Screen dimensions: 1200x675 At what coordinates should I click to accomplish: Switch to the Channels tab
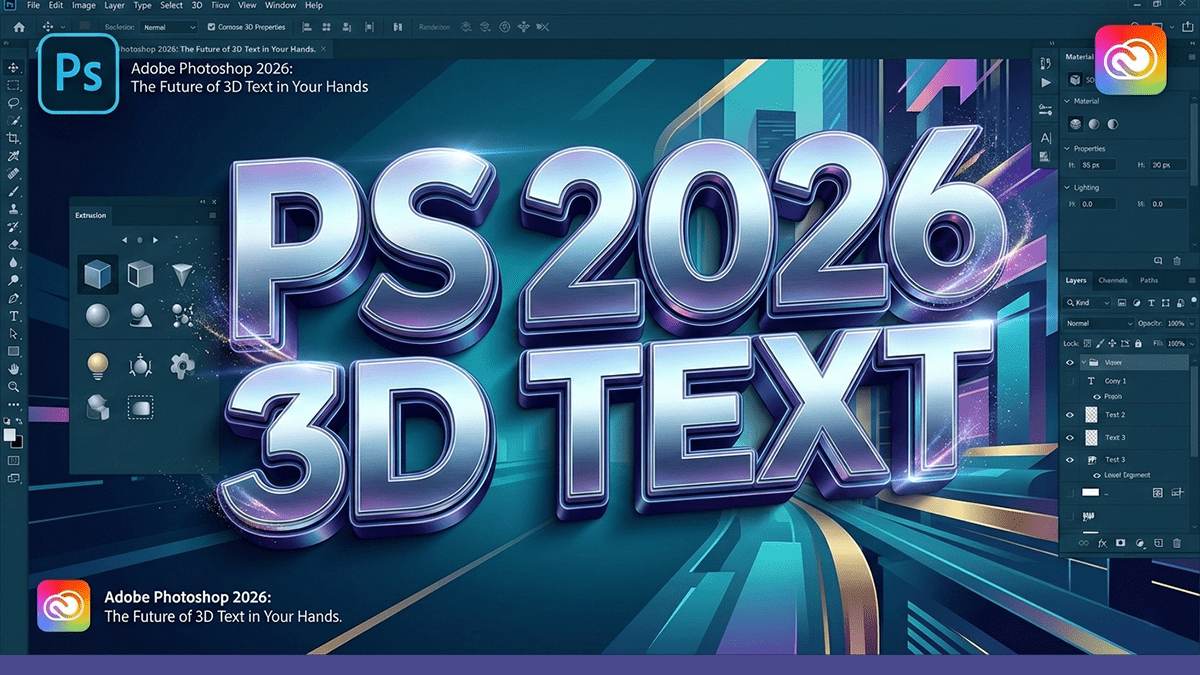[1112, 280]
